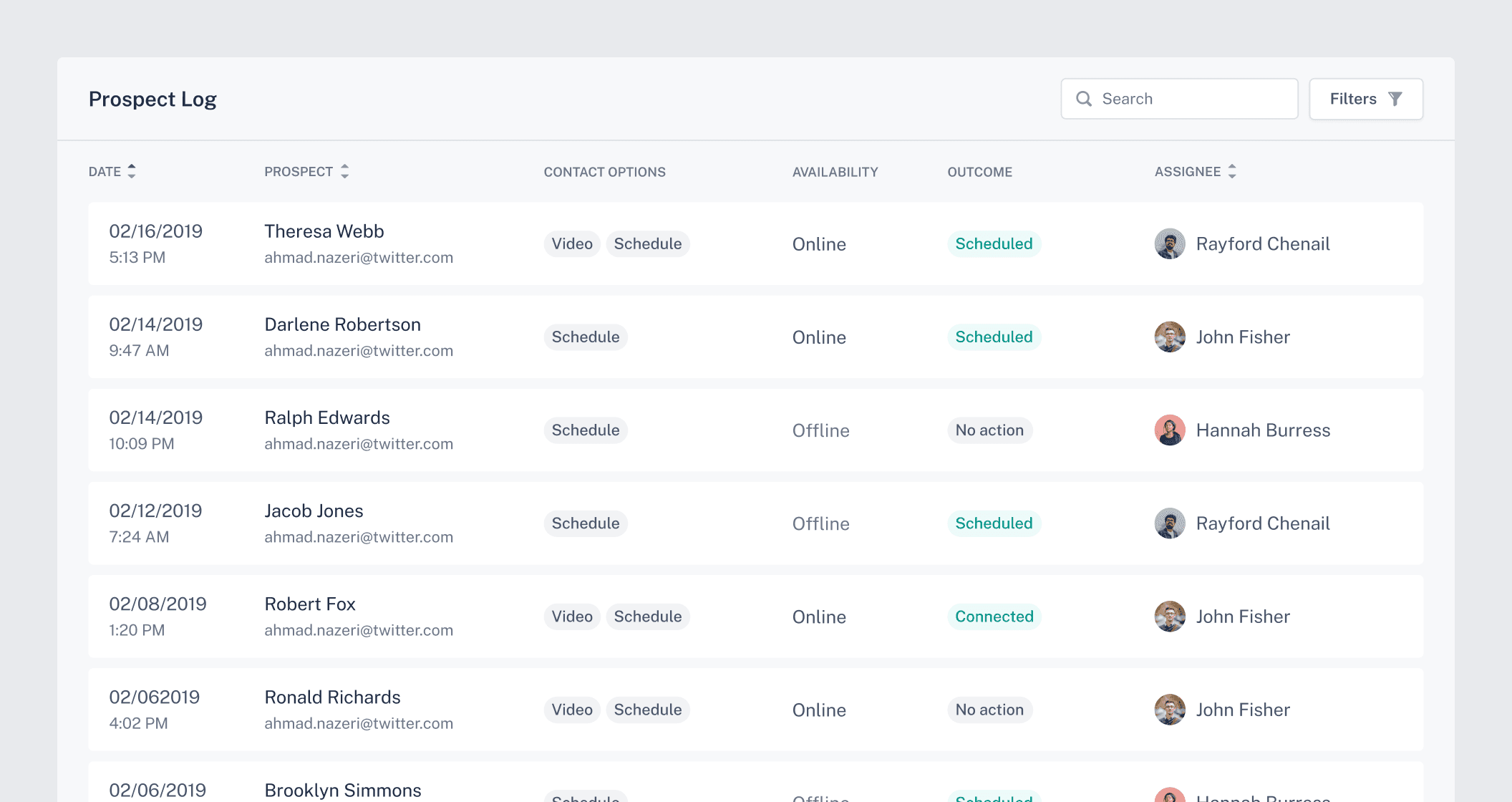
Task: Click Rayford Chenail's avatar in Jacob Jones row
Action: point(1170,523)
